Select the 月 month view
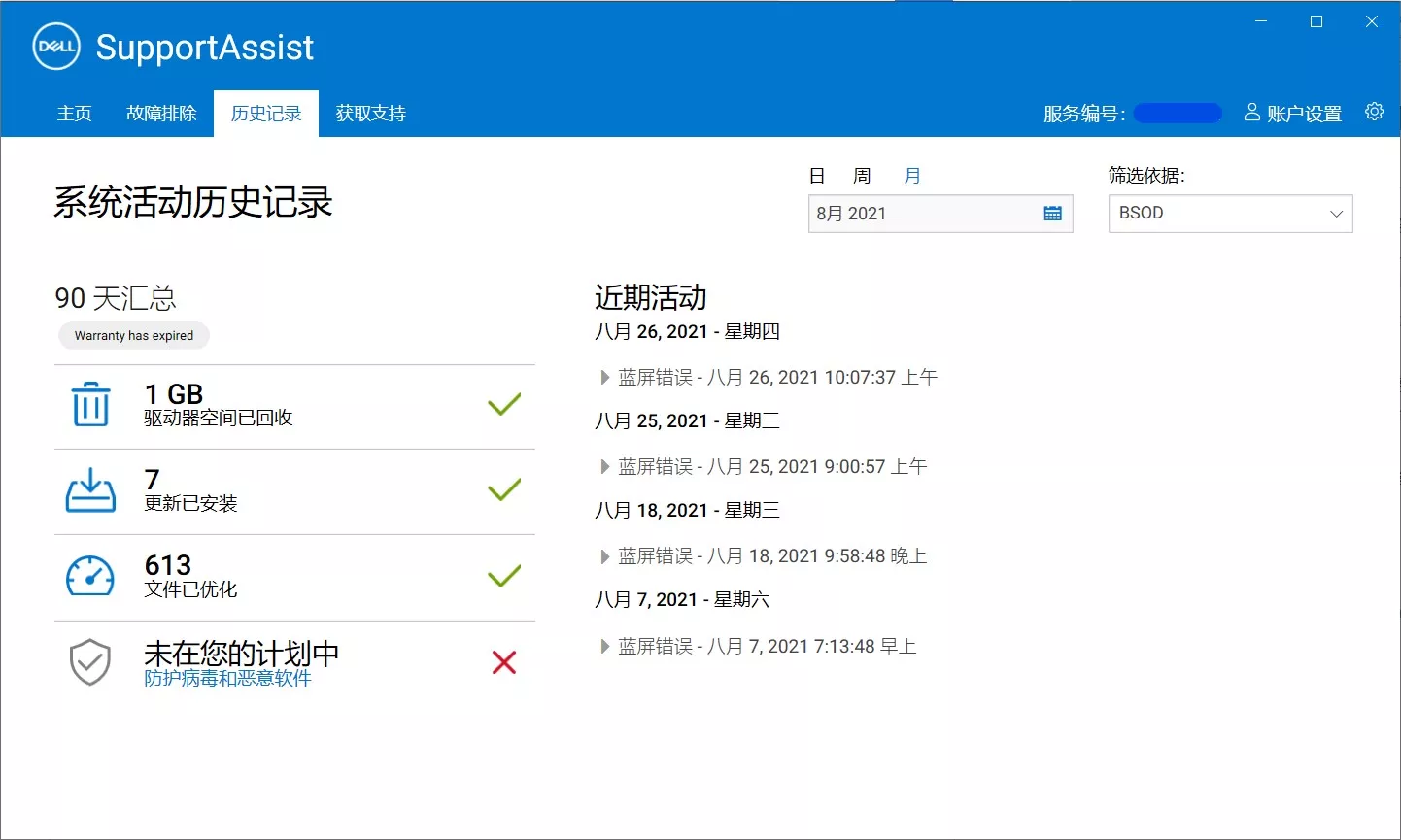1401x840 pixels. tap(912, 176)
